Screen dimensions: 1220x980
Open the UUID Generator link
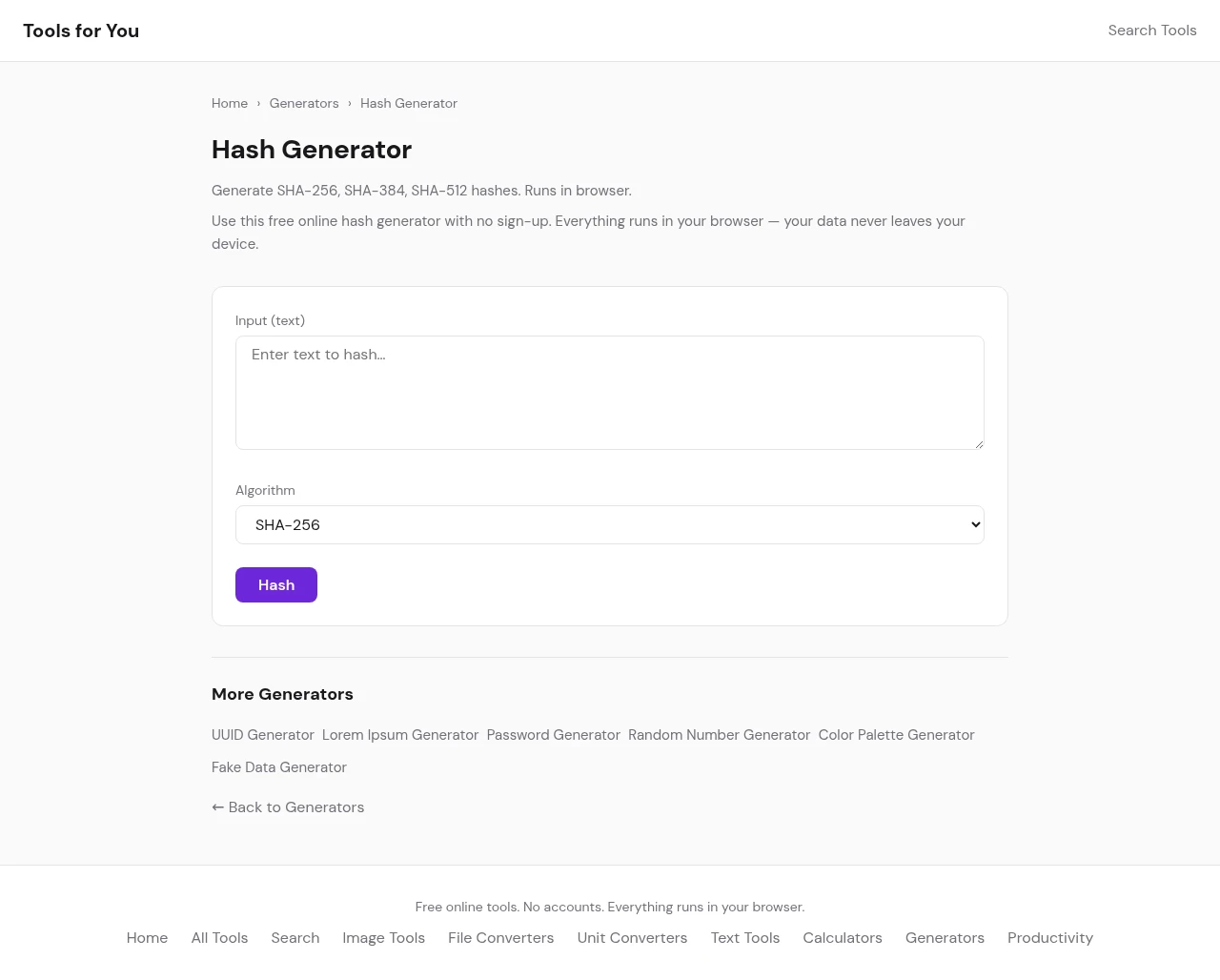point(262,735)
